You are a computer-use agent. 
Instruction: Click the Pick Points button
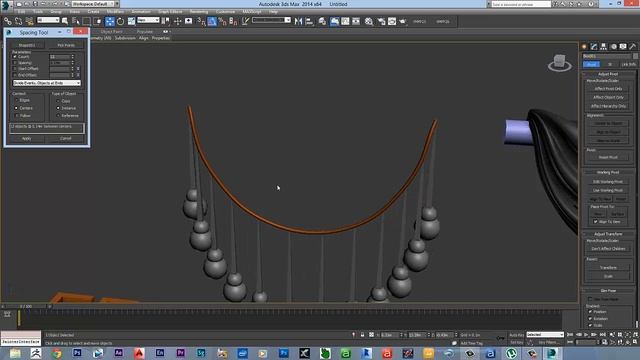click(66, 45)
